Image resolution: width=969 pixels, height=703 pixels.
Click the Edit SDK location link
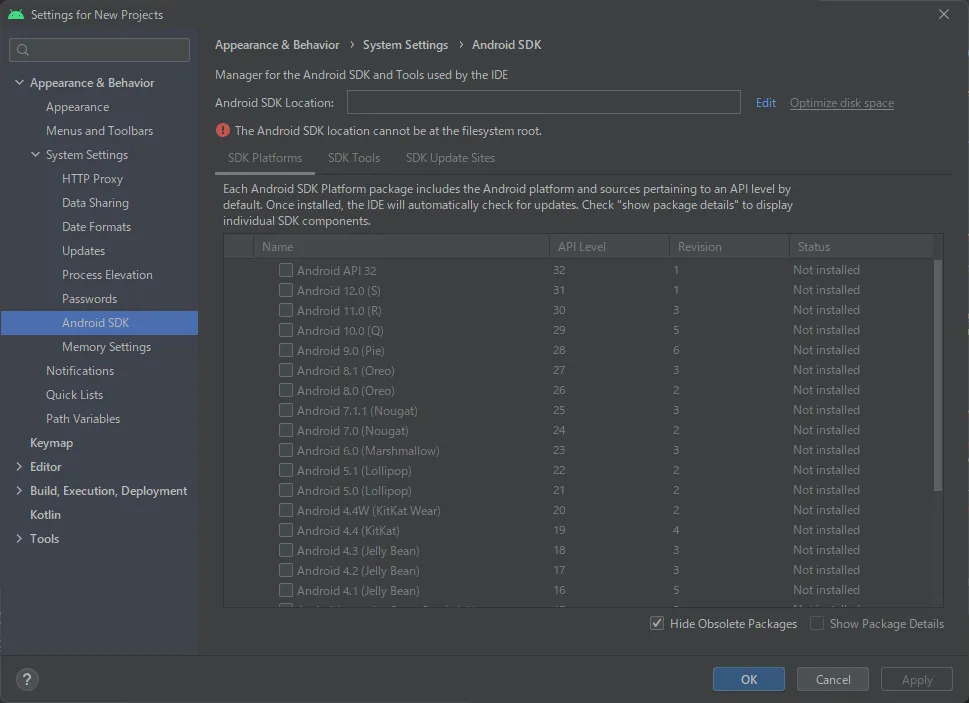coord(766,103)
